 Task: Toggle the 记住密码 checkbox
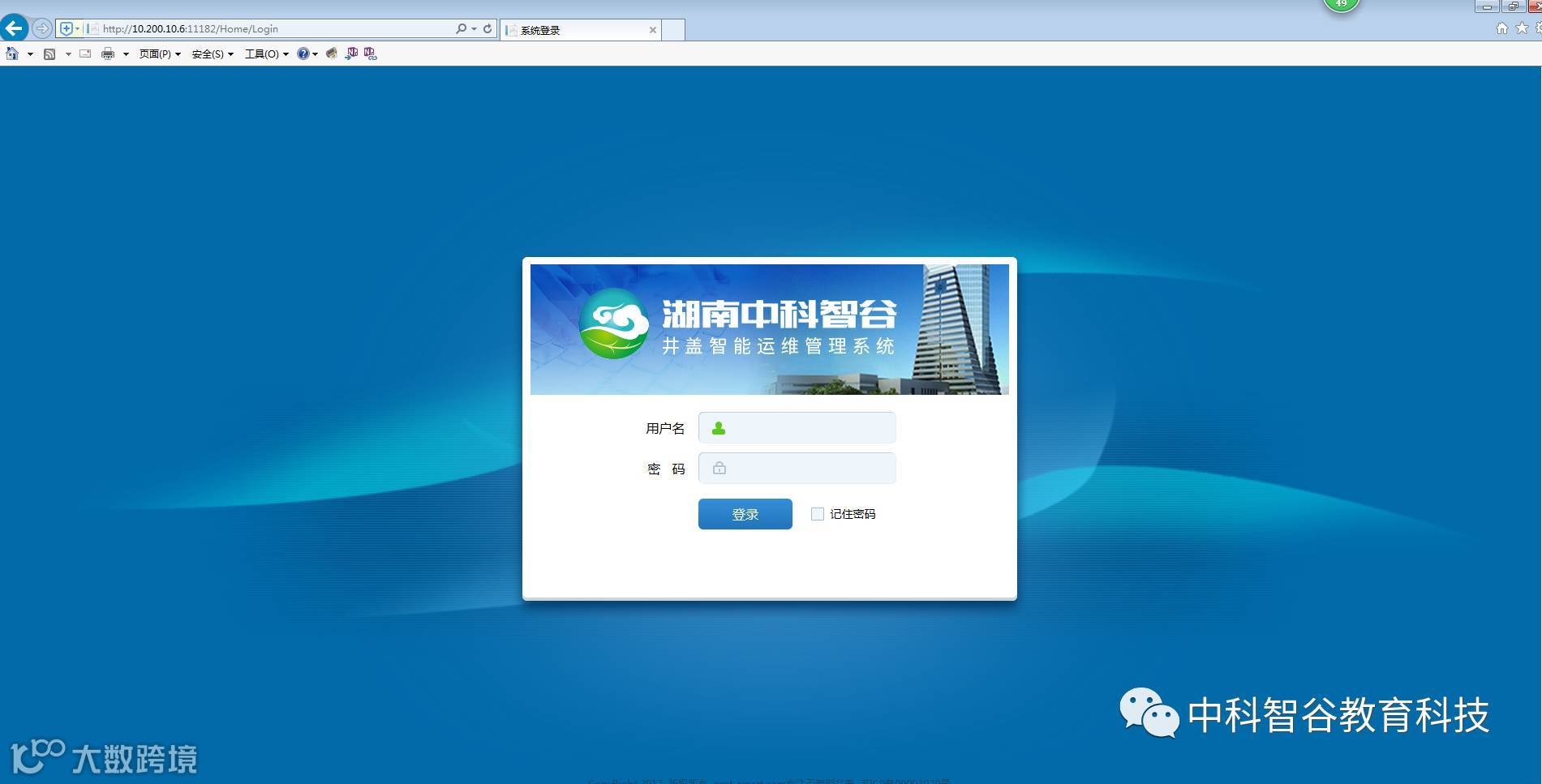818,514
